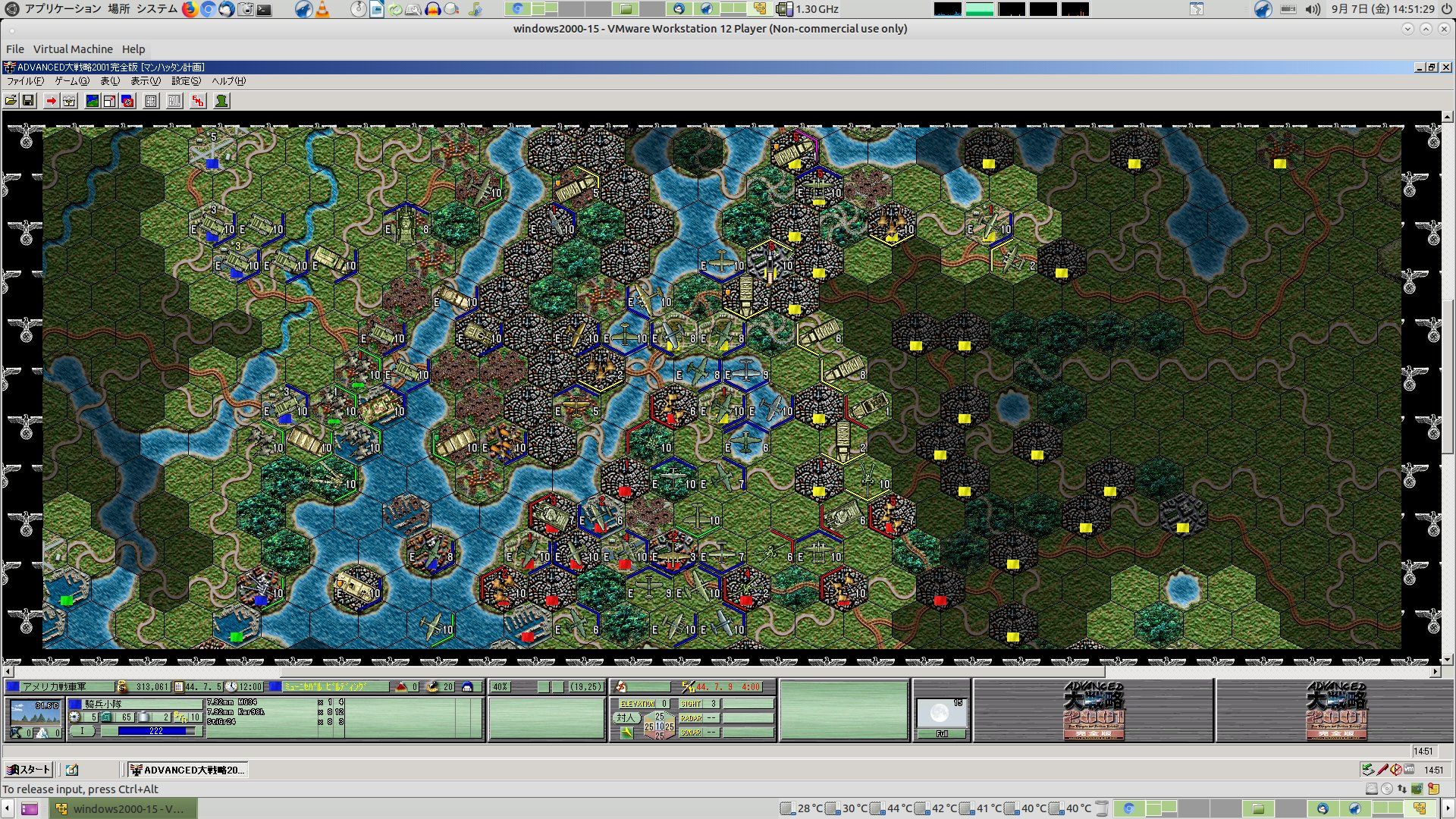Click the map vertical scrollbar up arrow
The height and width of the screenshot is (819, 1456).
(1448, 118)
